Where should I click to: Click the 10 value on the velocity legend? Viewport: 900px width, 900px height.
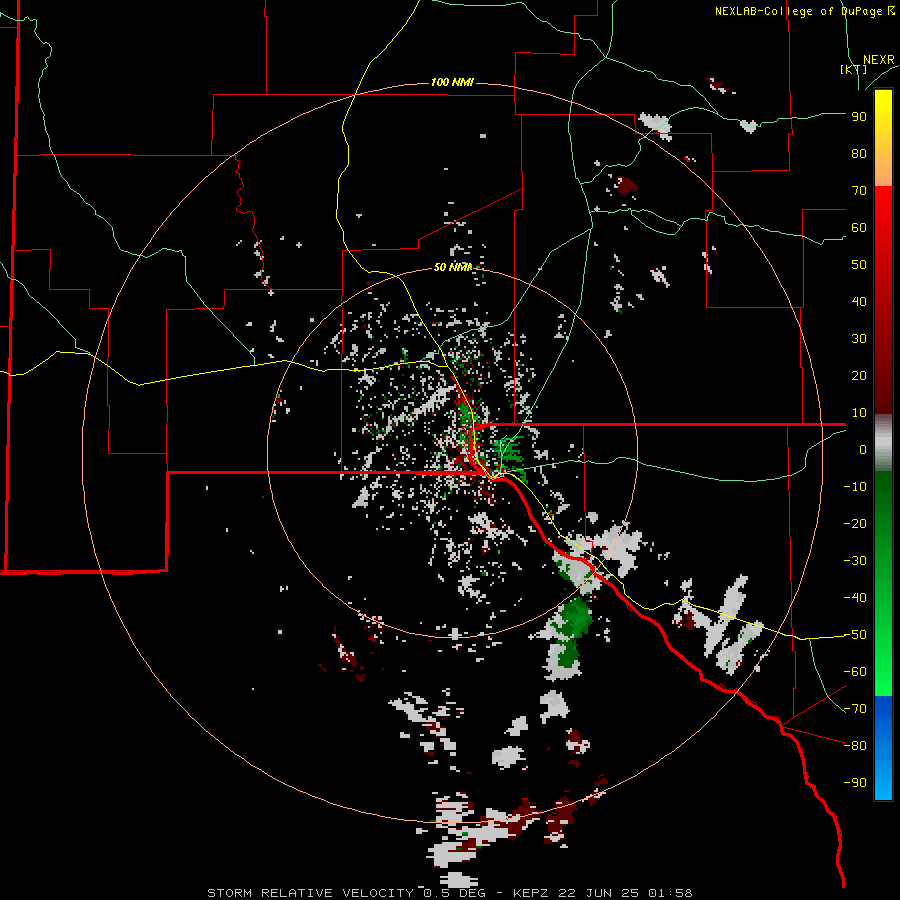click(859, 413)
